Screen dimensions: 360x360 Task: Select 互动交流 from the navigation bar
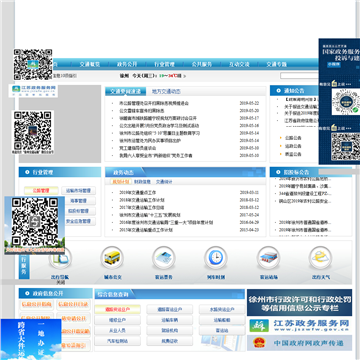click(239, 64)
